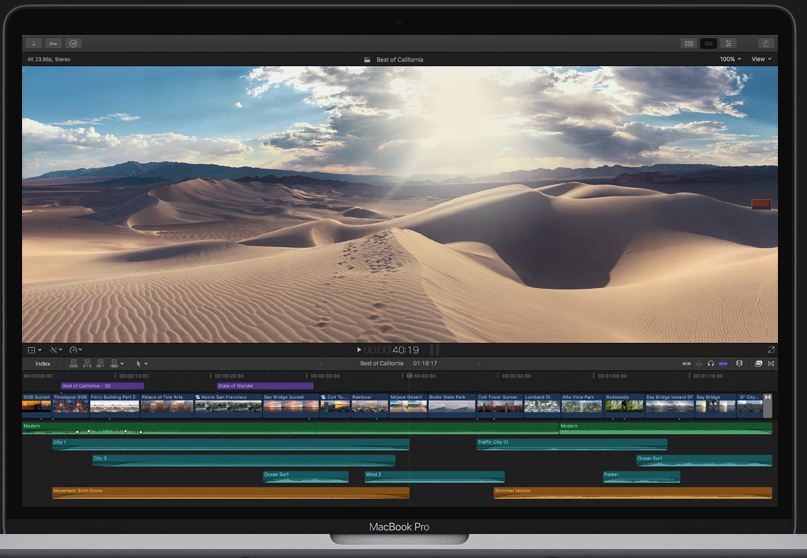This screenshot has height=558, width=807.
Task: Click the insert clip edit icon
Action: click(x=87, y=363)
